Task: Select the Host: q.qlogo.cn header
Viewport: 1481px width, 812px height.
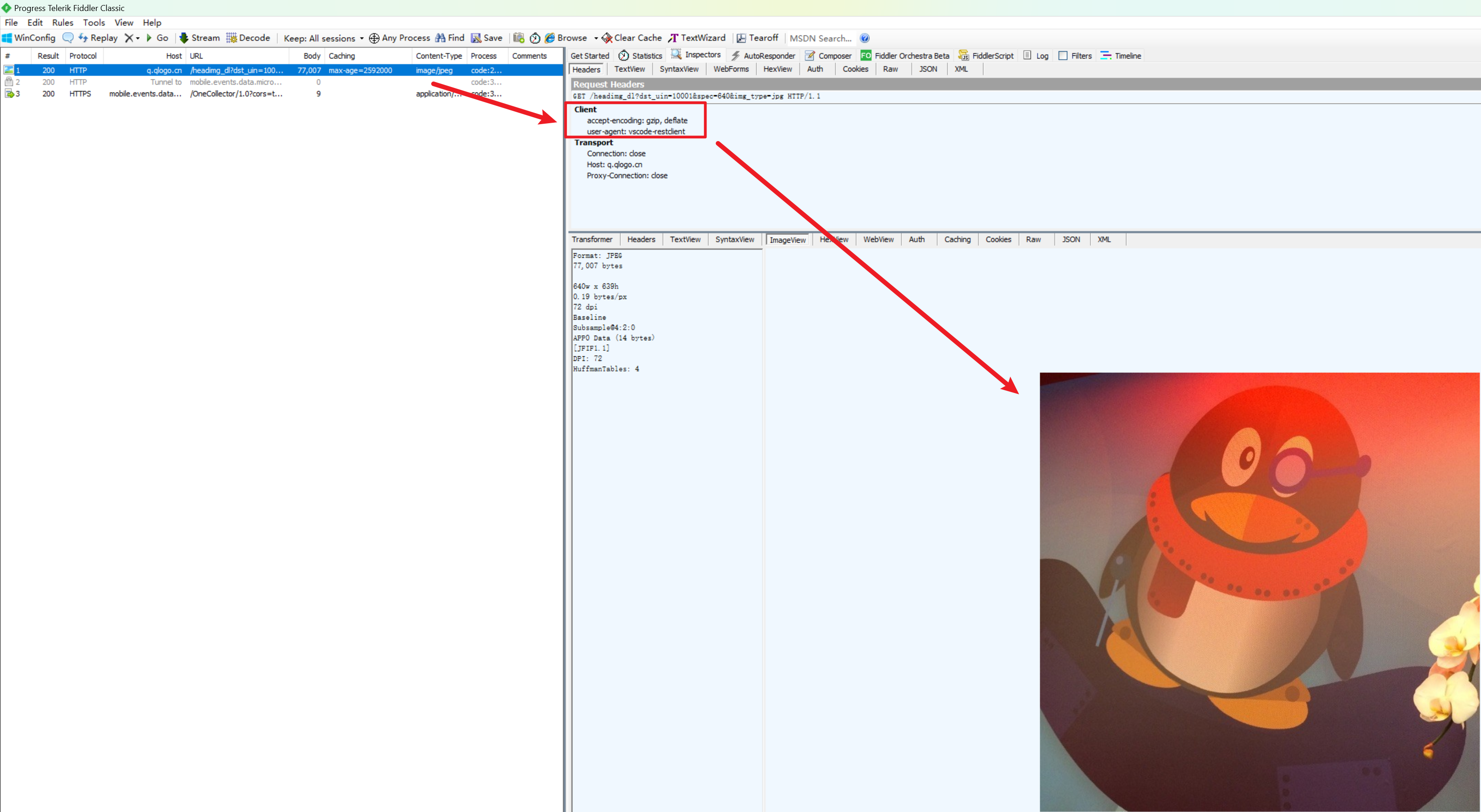Action: point(614,164)
